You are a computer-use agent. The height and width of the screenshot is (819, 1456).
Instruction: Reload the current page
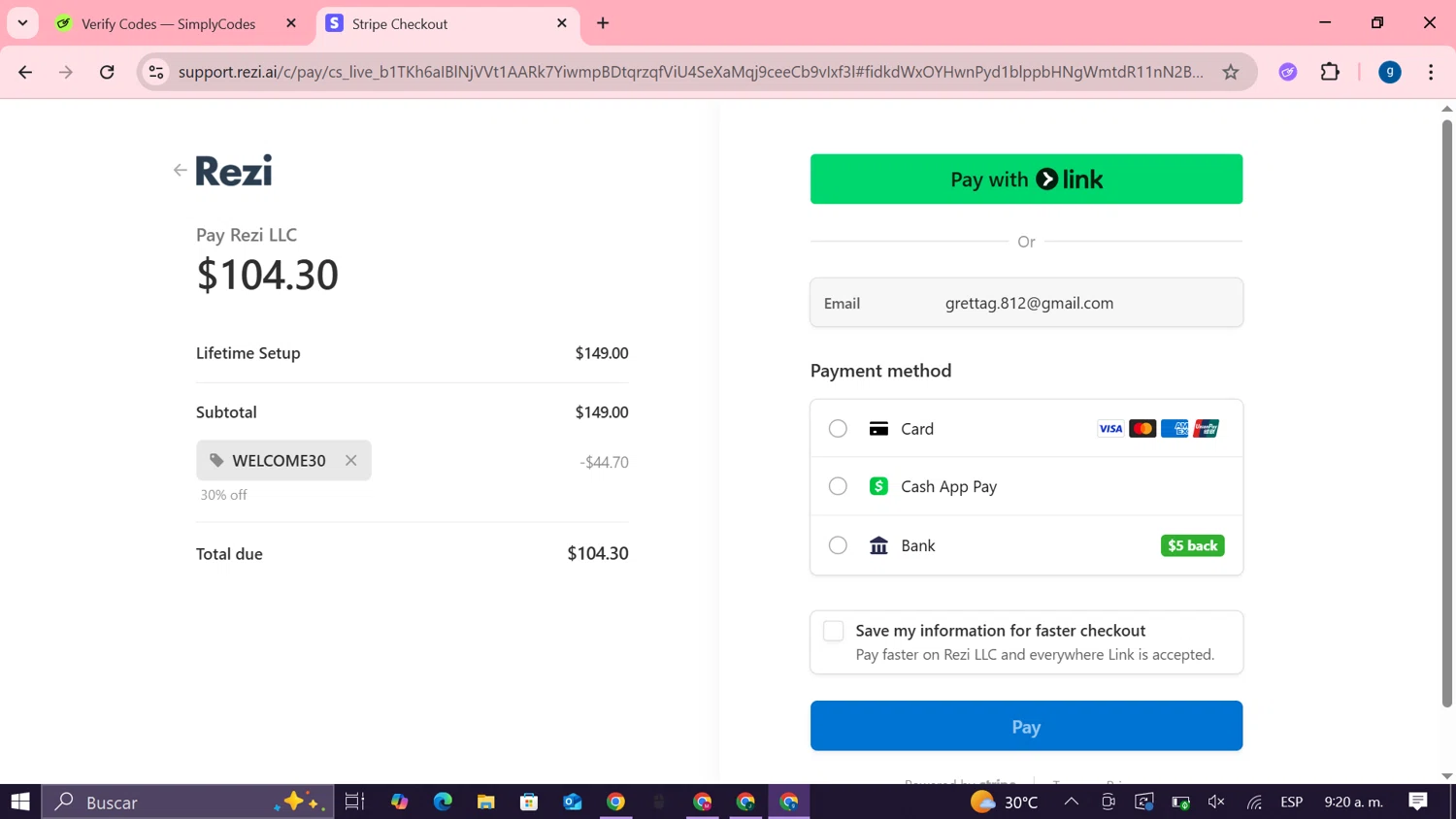[x=107, y=72]
